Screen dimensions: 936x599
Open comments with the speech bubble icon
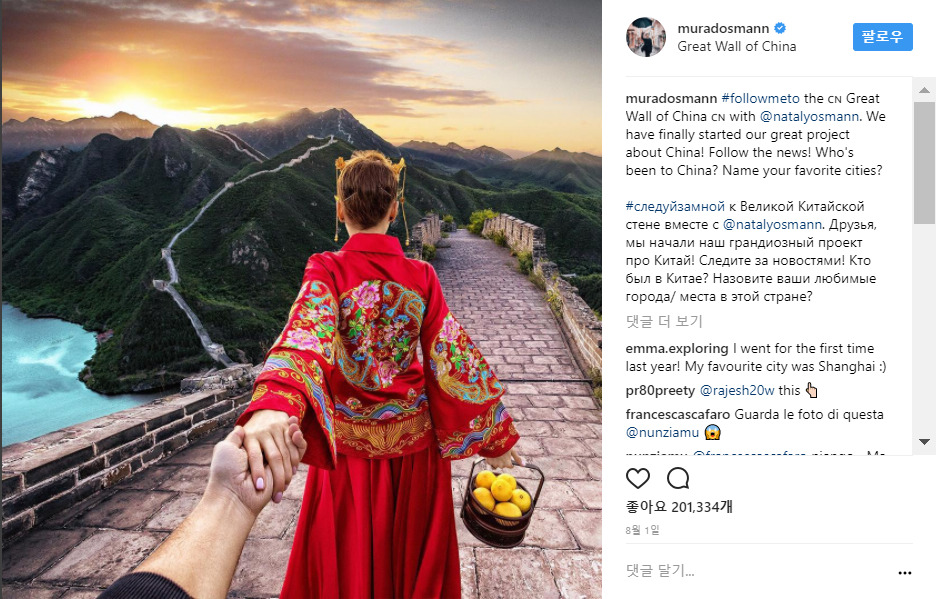[x=678, y=478]
